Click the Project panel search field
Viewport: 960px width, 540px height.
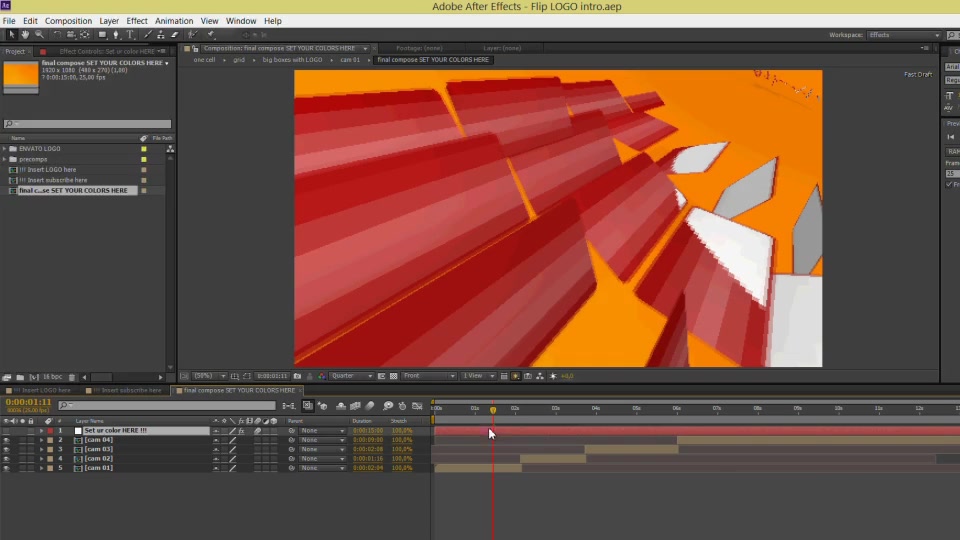click(x=87, y=124)
